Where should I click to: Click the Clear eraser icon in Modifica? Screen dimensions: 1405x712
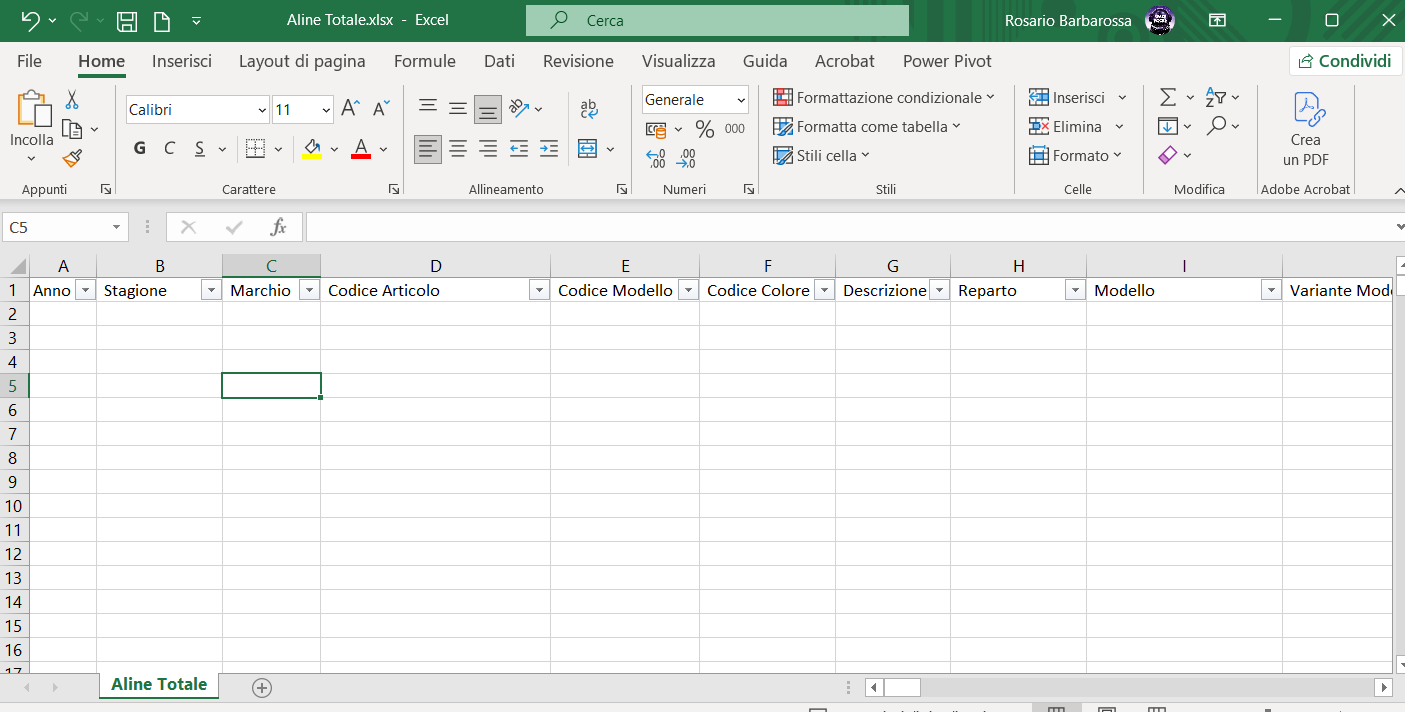click(x=1168, y=155)
